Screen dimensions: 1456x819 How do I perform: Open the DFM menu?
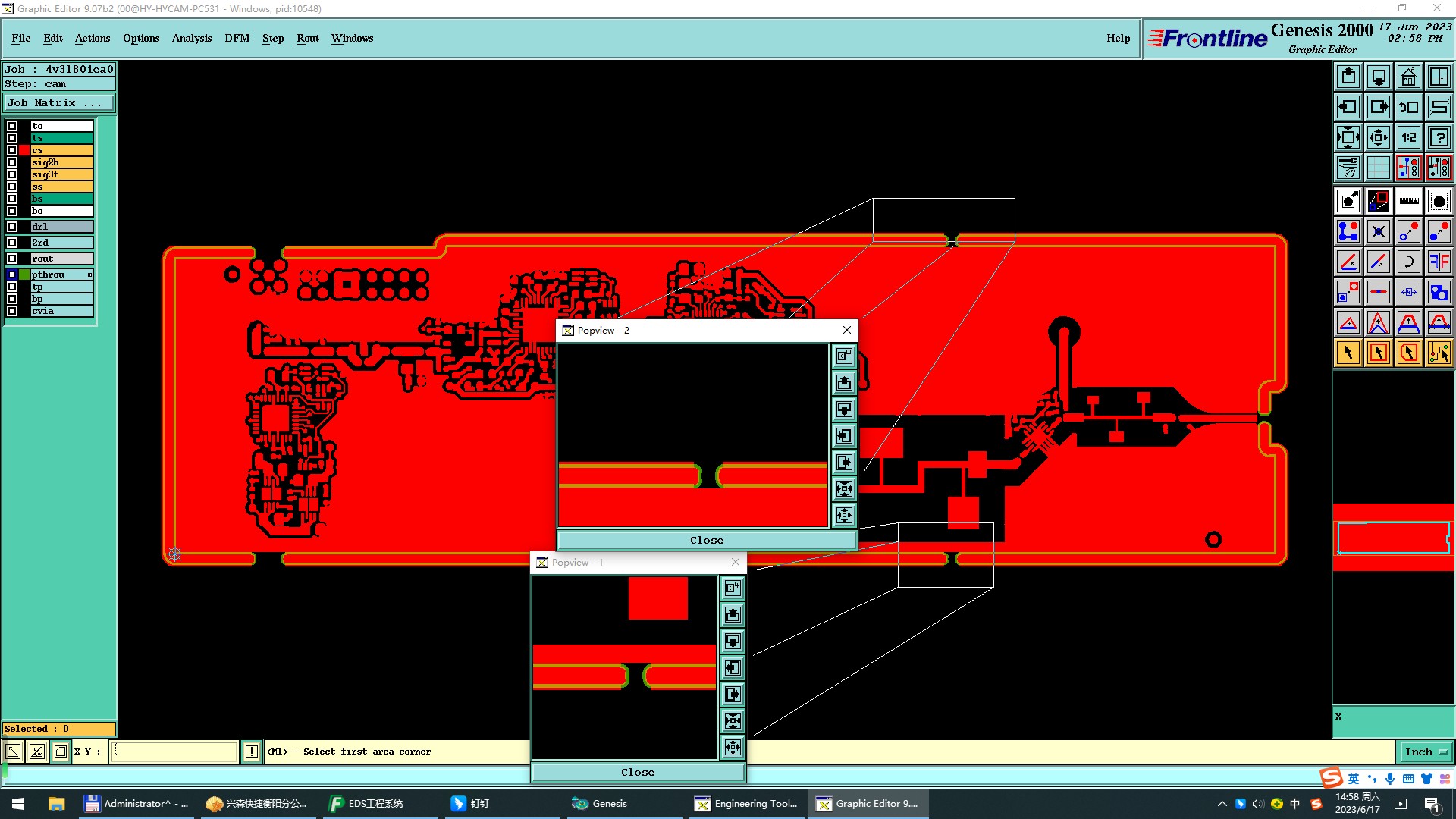(237, 38)
